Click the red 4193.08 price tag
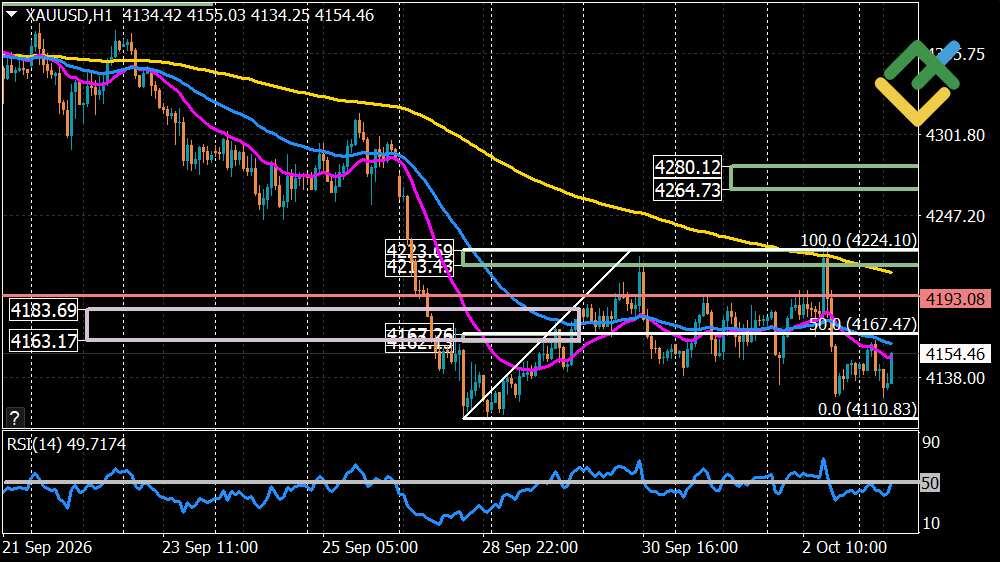The height and width of the screenshot is (562, 1000). click(955, 299)
